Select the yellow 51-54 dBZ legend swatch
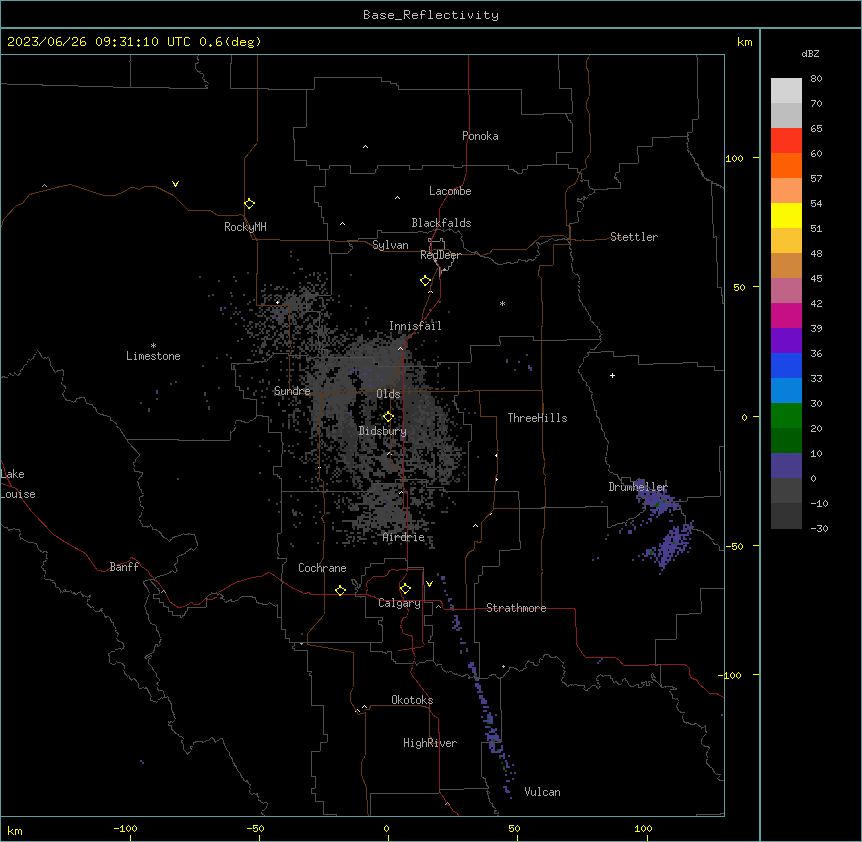This screenshot has width=862, height=842. tap(786, 215)
